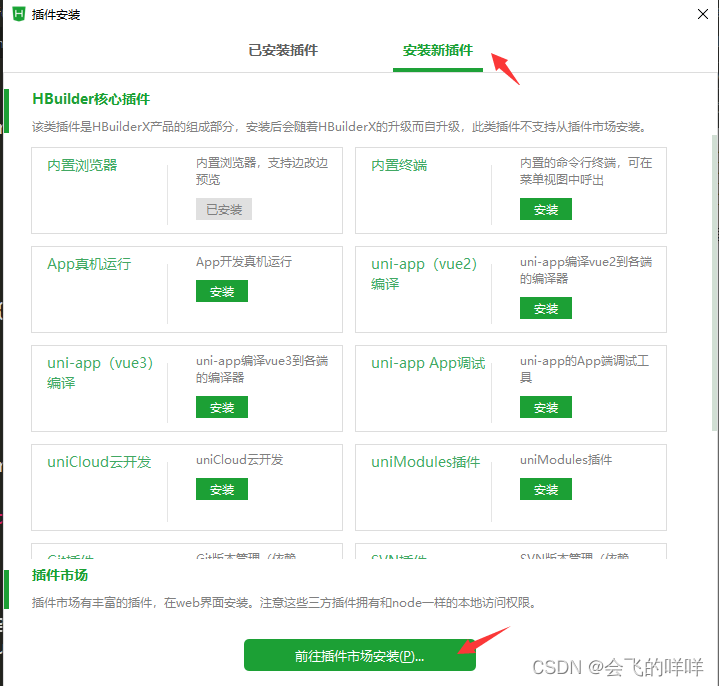Screen dimensions: 719x686
Task: Click the uni-app (vue3) 编译 title
Action: [x=100, y=373]
